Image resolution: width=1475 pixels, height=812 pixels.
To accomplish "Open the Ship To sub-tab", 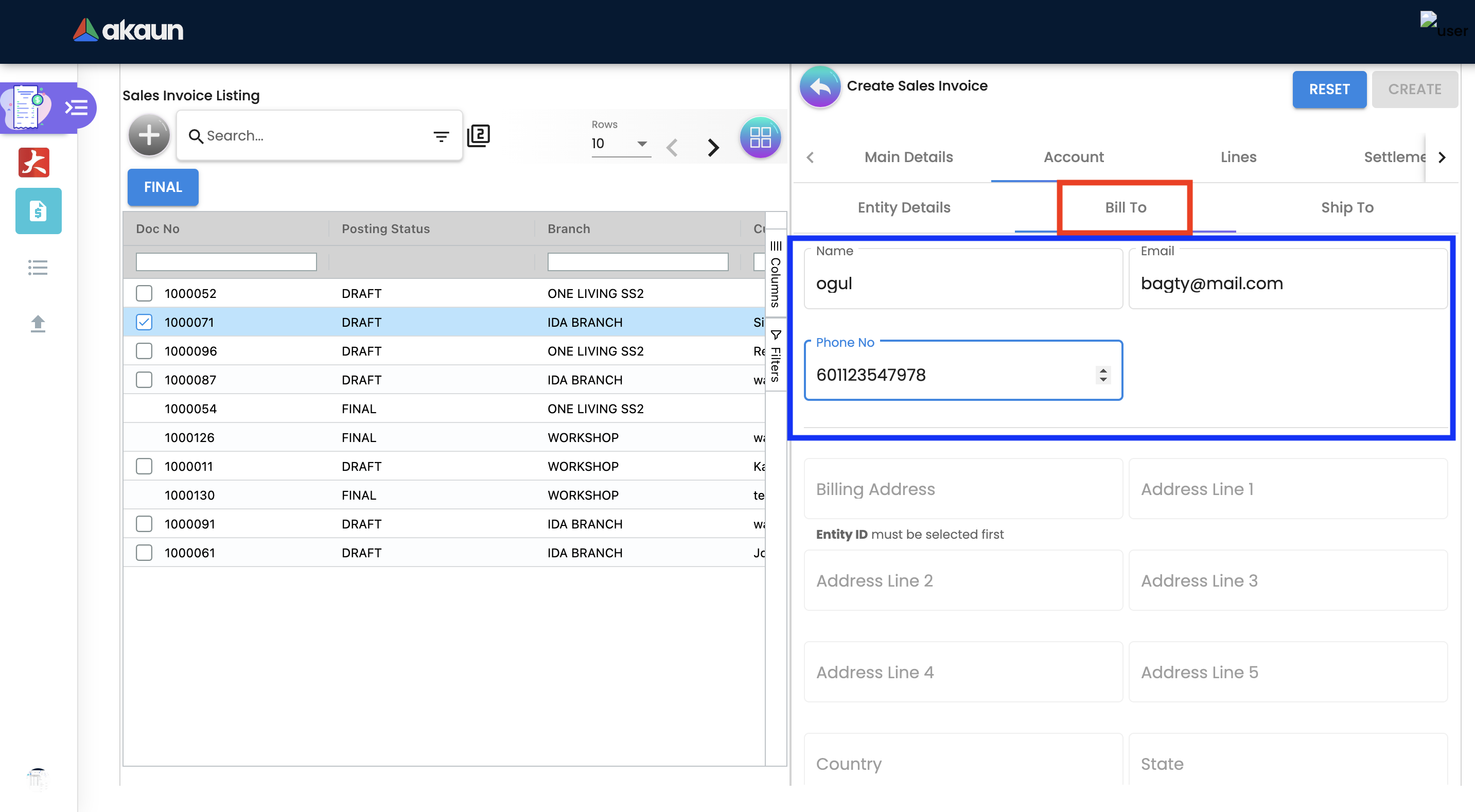I will point(1347,207).
